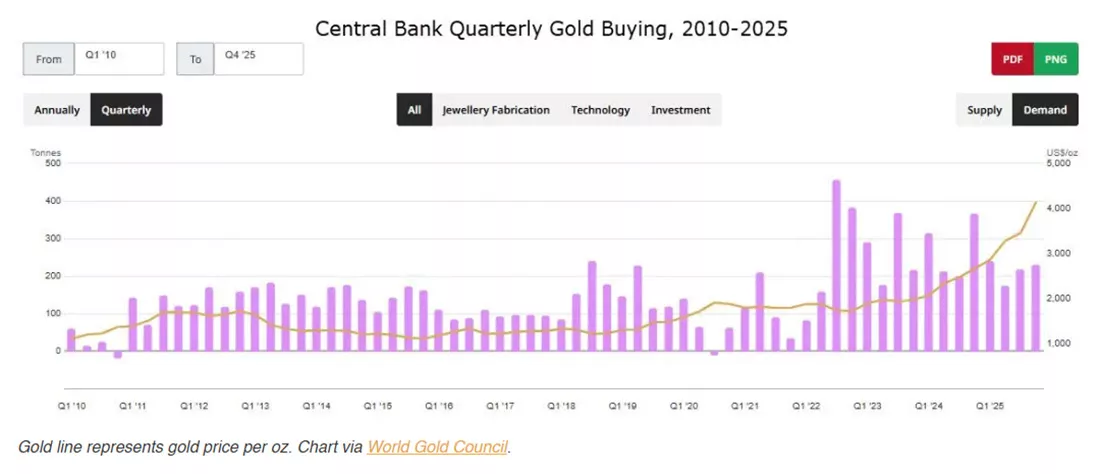Open the Technology tab

tap(601, 110)
